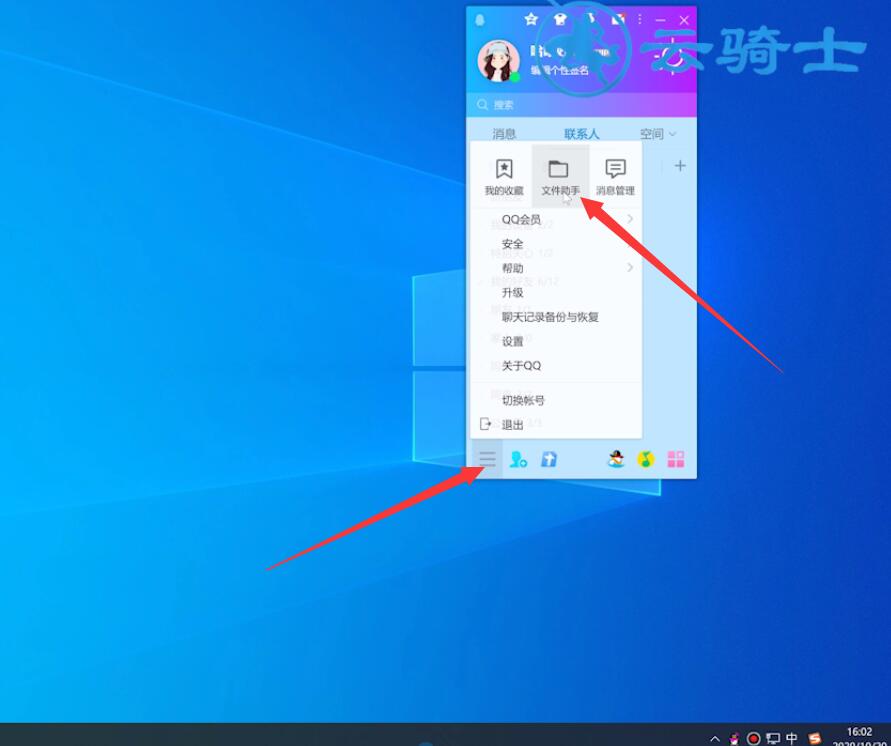Click the red record tray icon

click(753, 738)
